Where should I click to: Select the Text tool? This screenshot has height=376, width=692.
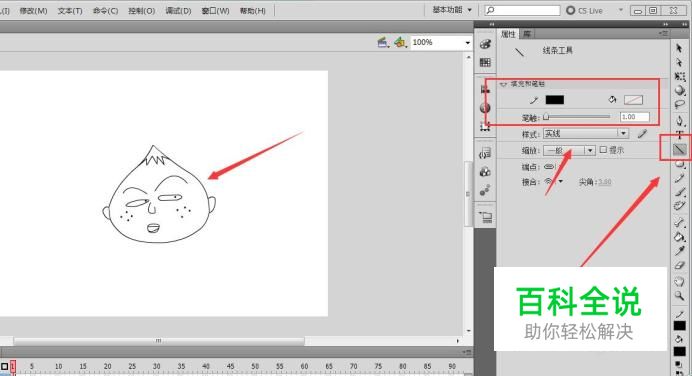point(680,135)
